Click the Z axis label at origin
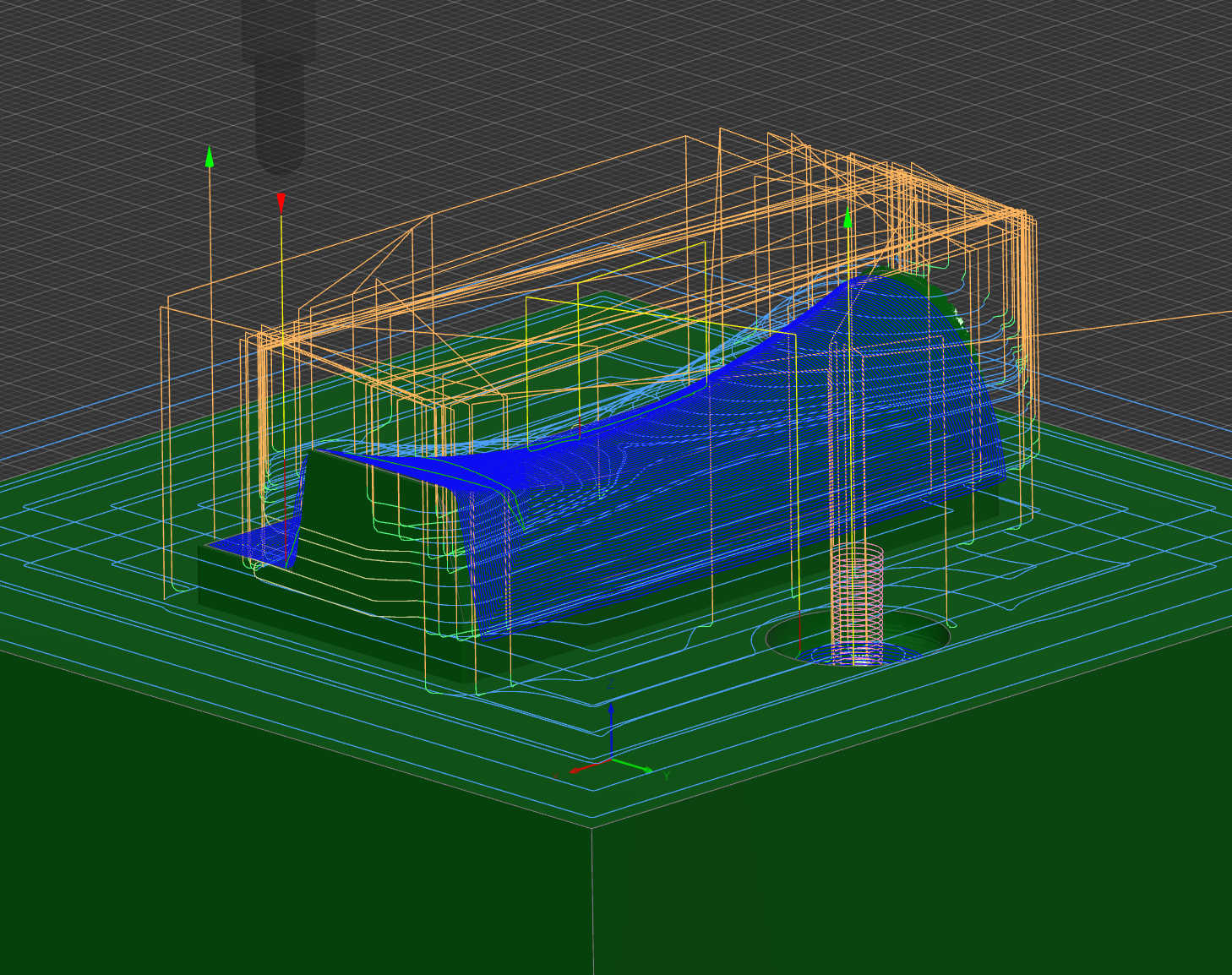 [x=610, y=687]
